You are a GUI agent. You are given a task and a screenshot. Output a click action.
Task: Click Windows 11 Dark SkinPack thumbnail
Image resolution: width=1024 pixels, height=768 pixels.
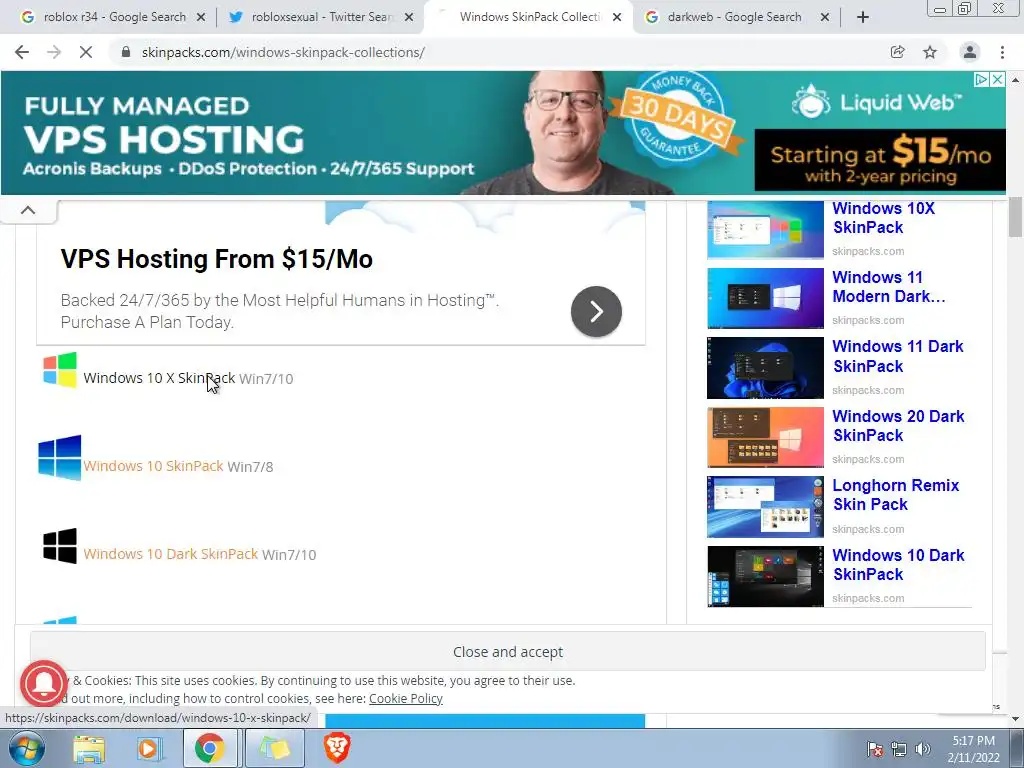click(x=765, y=368)
